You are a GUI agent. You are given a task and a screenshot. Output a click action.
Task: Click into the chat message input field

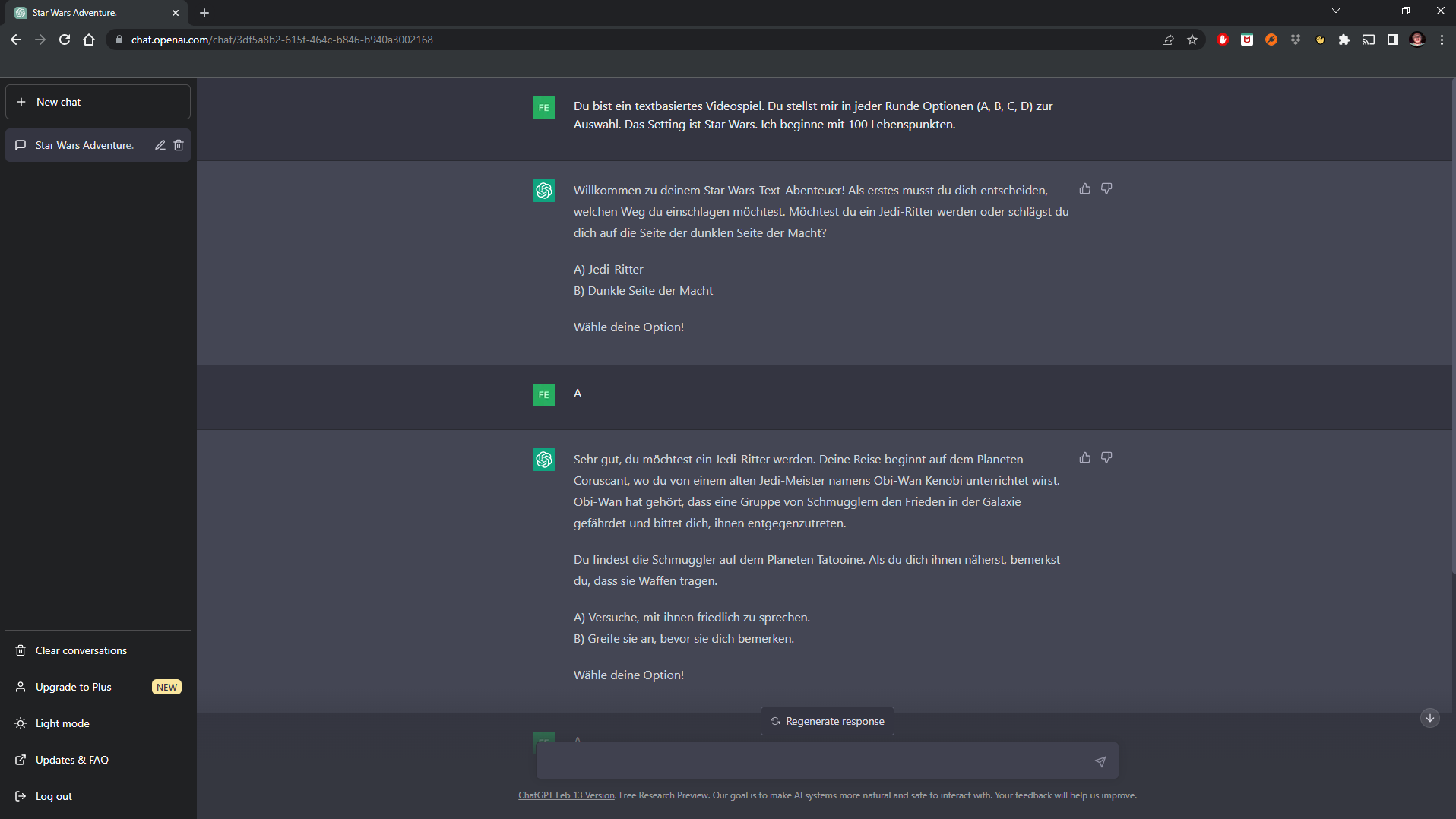(813, 761)
